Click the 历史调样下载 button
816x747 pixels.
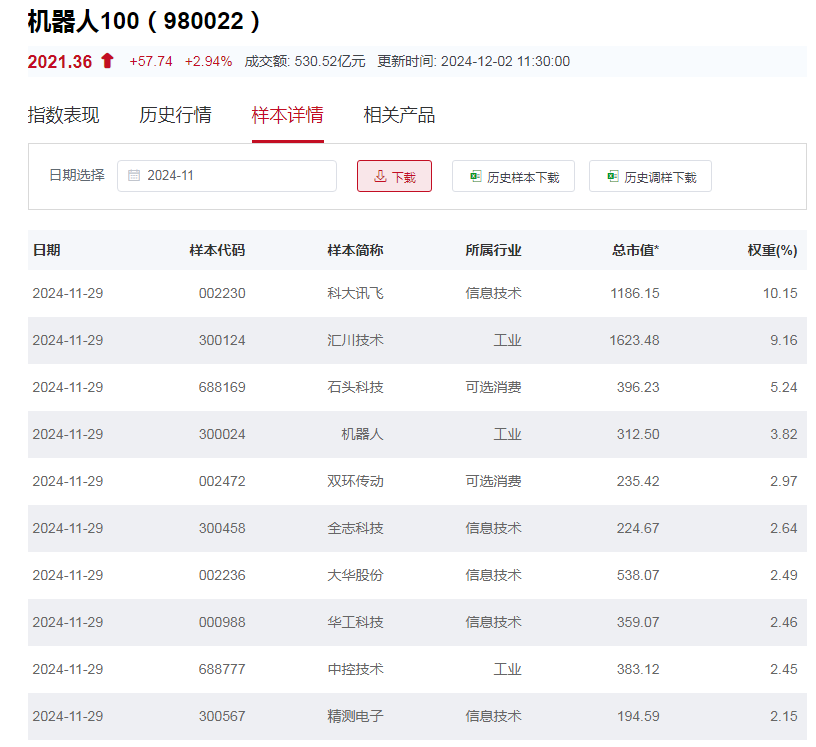click(x=649, y=175)
